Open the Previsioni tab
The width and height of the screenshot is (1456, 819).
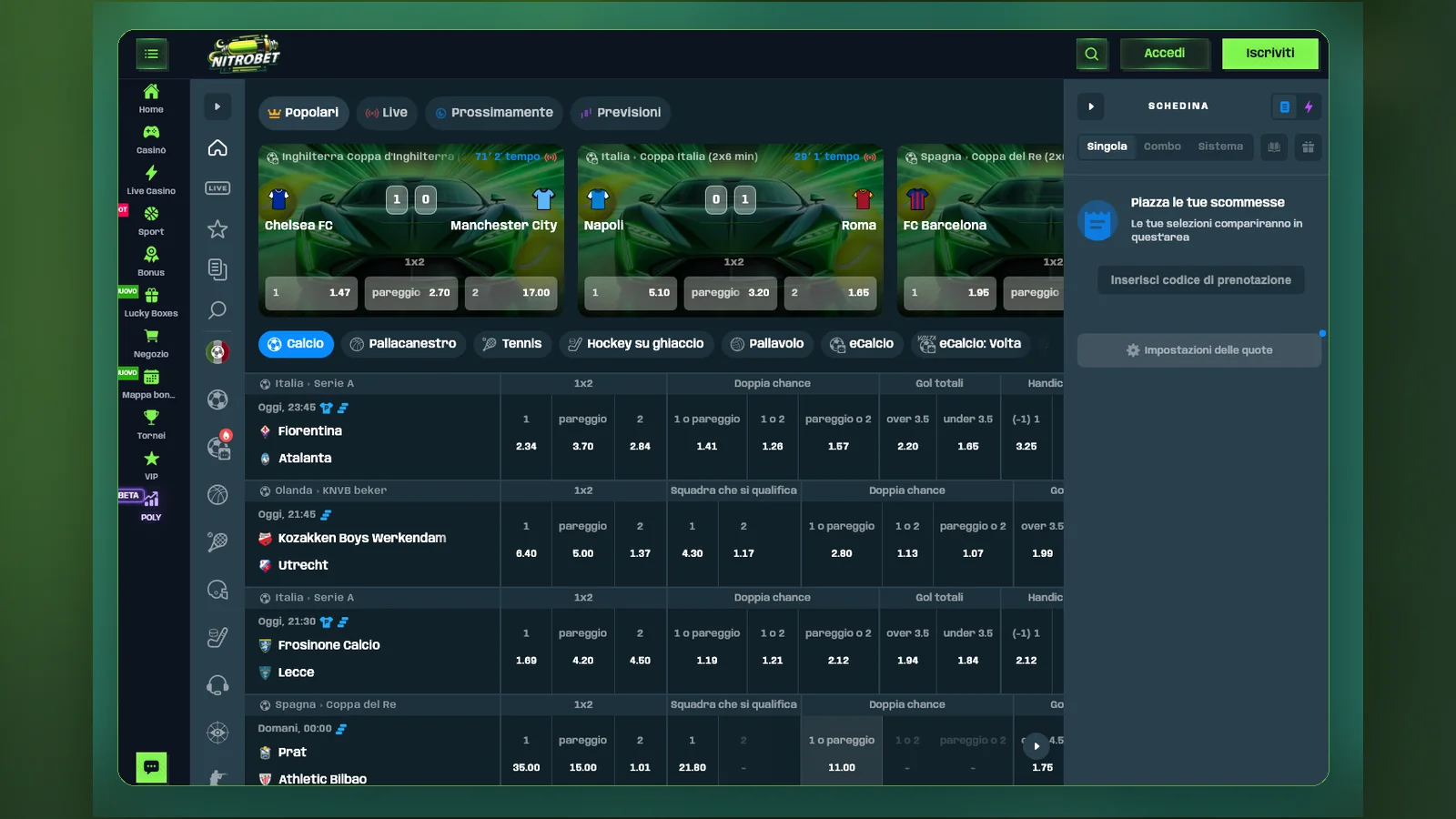622,113
